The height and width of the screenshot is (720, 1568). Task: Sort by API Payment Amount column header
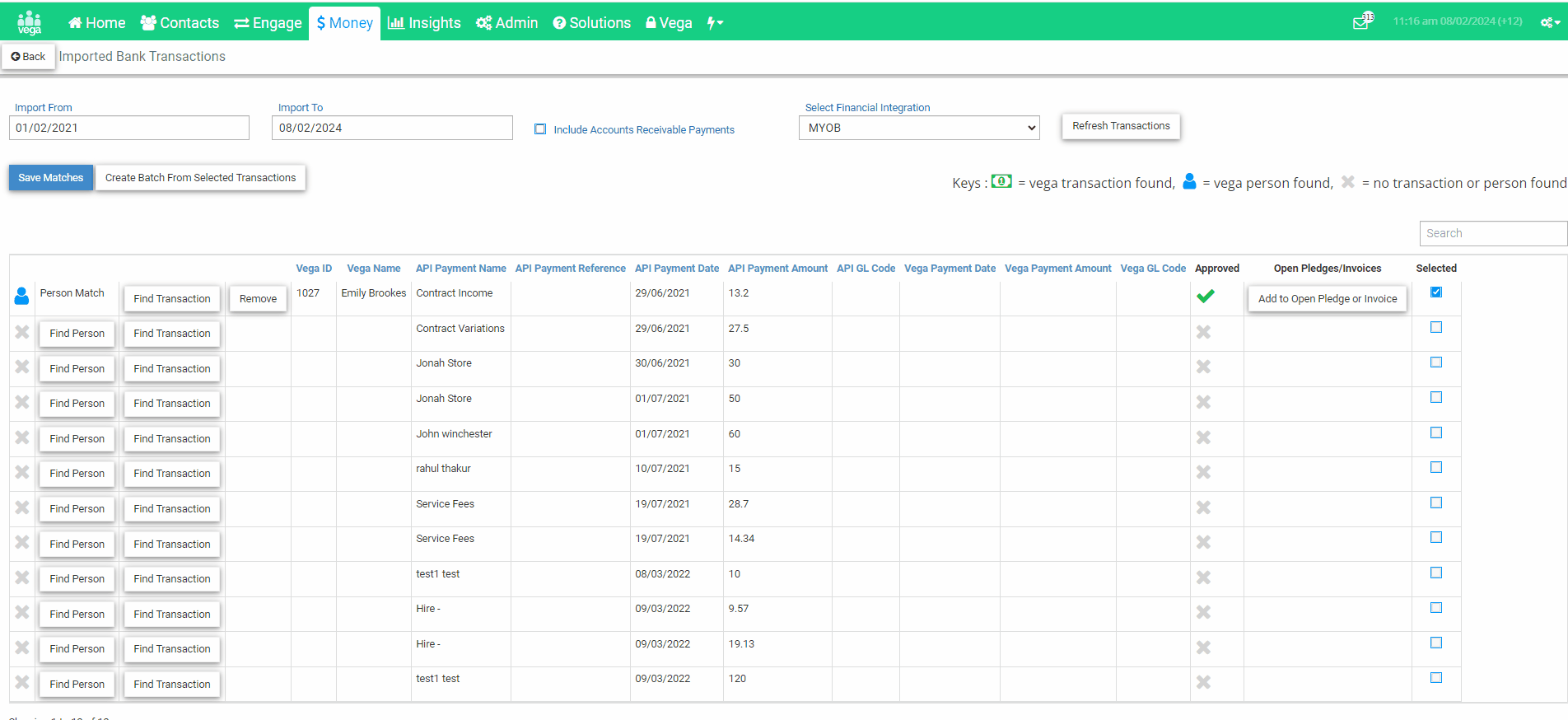777,269
